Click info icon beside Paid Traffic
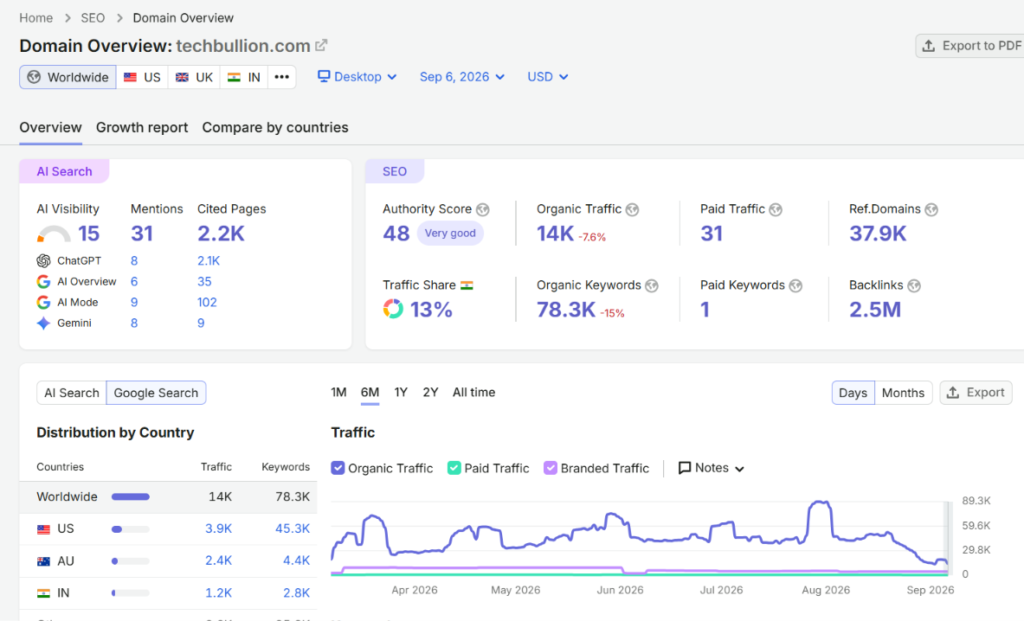Image resolution: width=1024 pixels, height=621 pixels. tap(775, 210)
